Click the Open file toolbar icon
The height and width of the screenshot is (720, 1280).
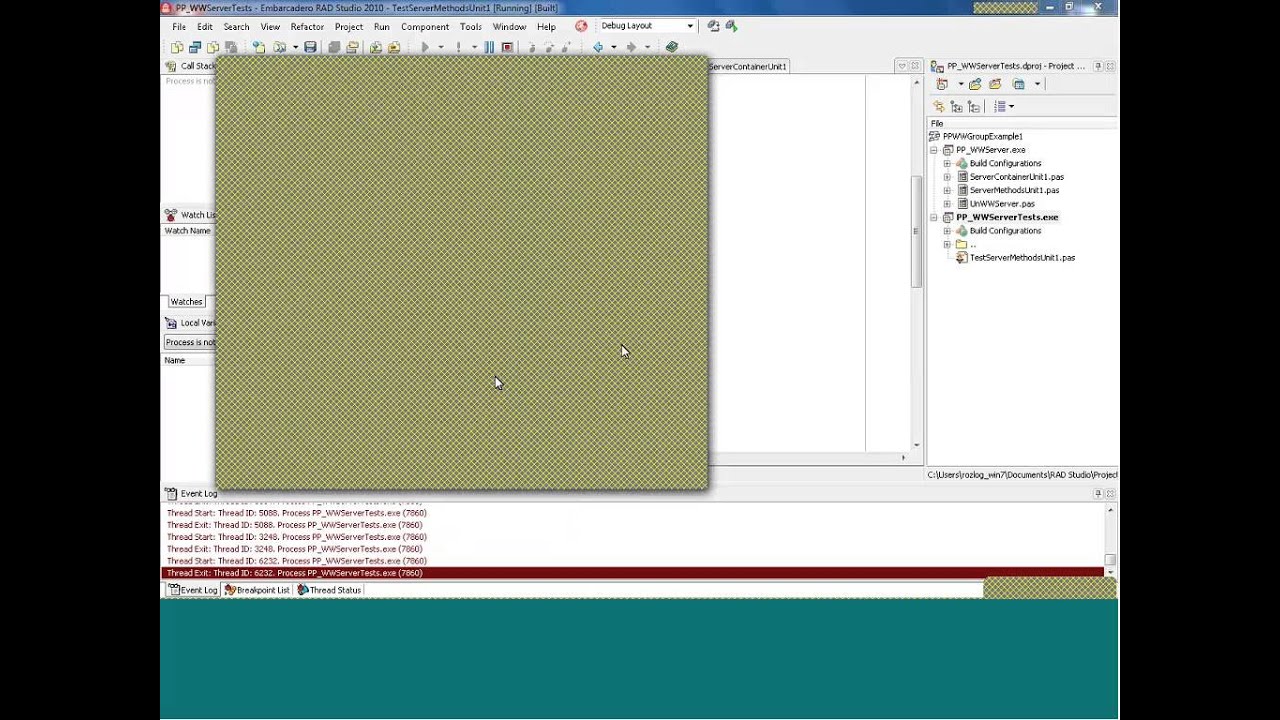tap(279, 47)
